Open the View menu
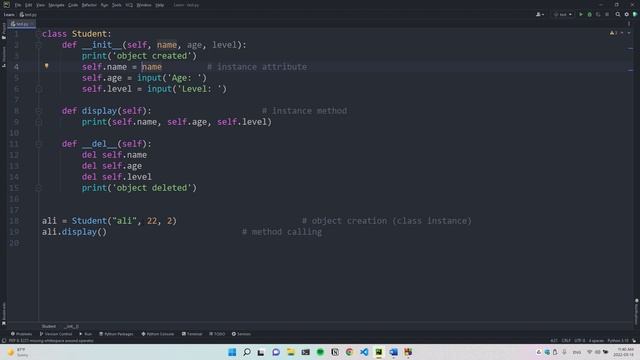The image size is (640, 360). pos(40,5)
